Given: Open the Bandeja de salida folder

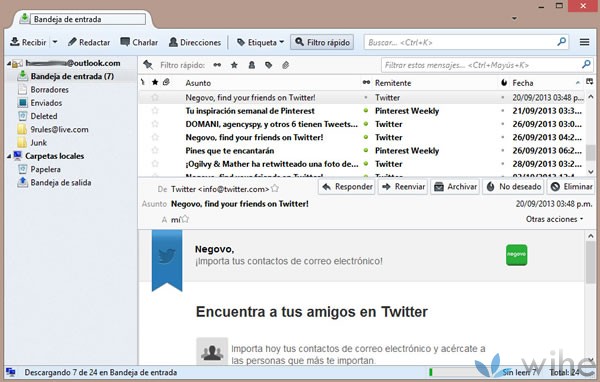Looking at the screenshot, I should click(60, 183).
